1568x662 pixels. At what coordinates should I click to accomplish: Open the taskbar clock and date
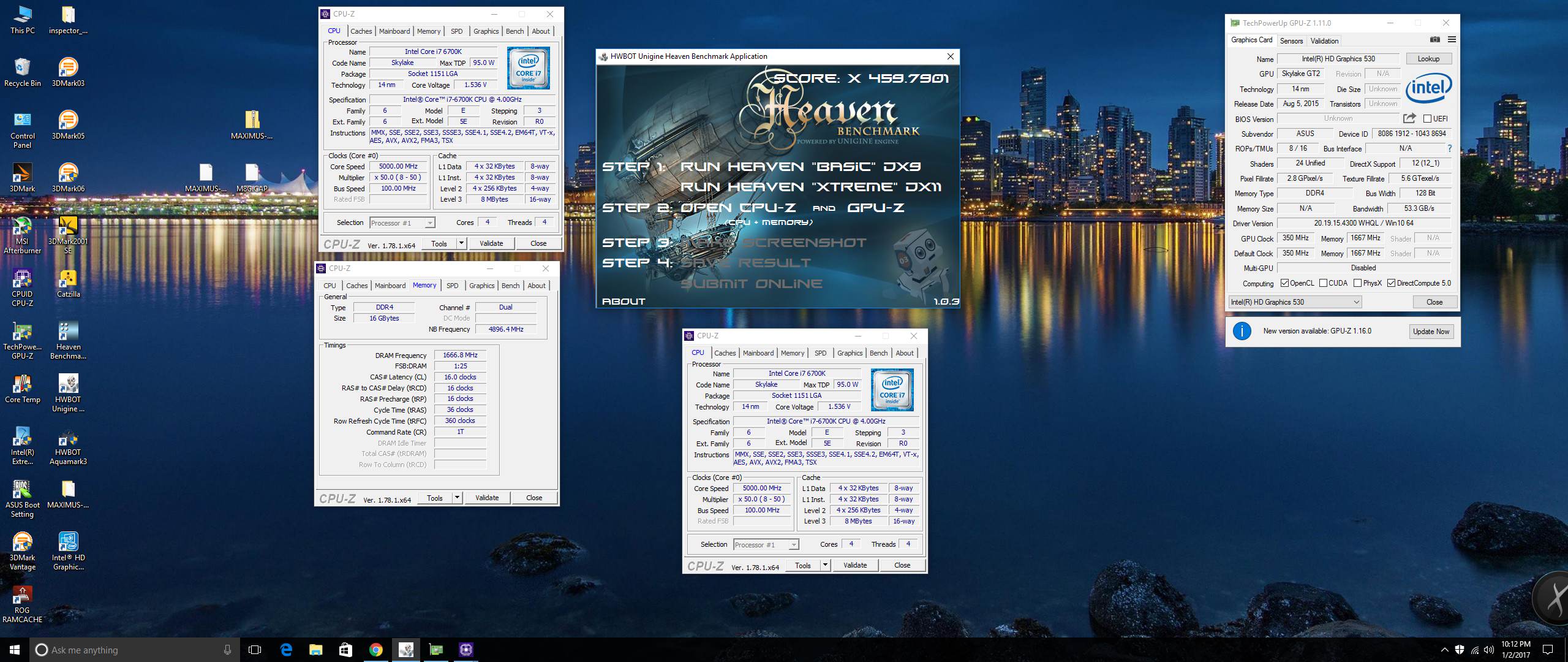1516,650
